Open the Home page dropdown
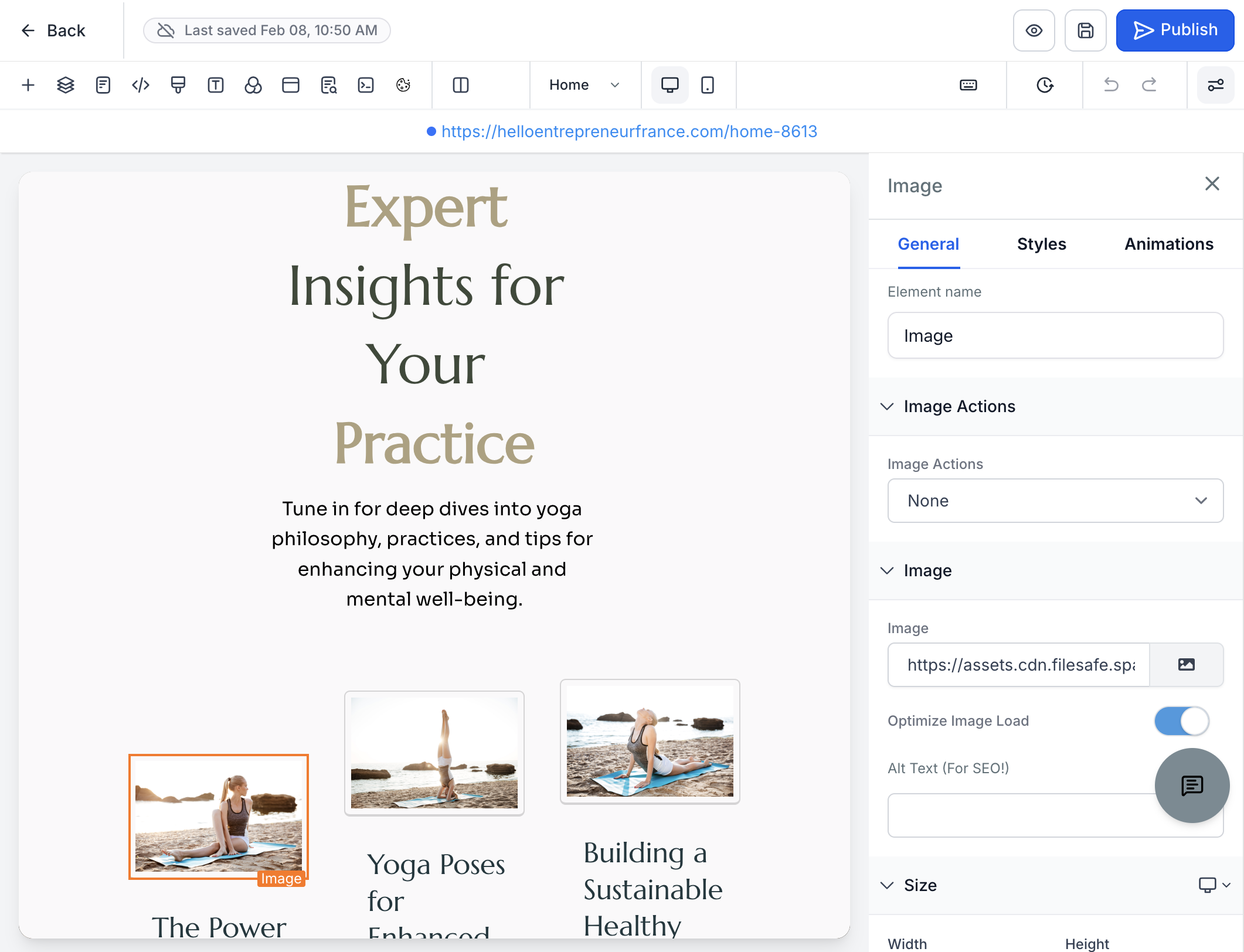This screenshot has height=952, width=1244. click(x=584, y=85)
